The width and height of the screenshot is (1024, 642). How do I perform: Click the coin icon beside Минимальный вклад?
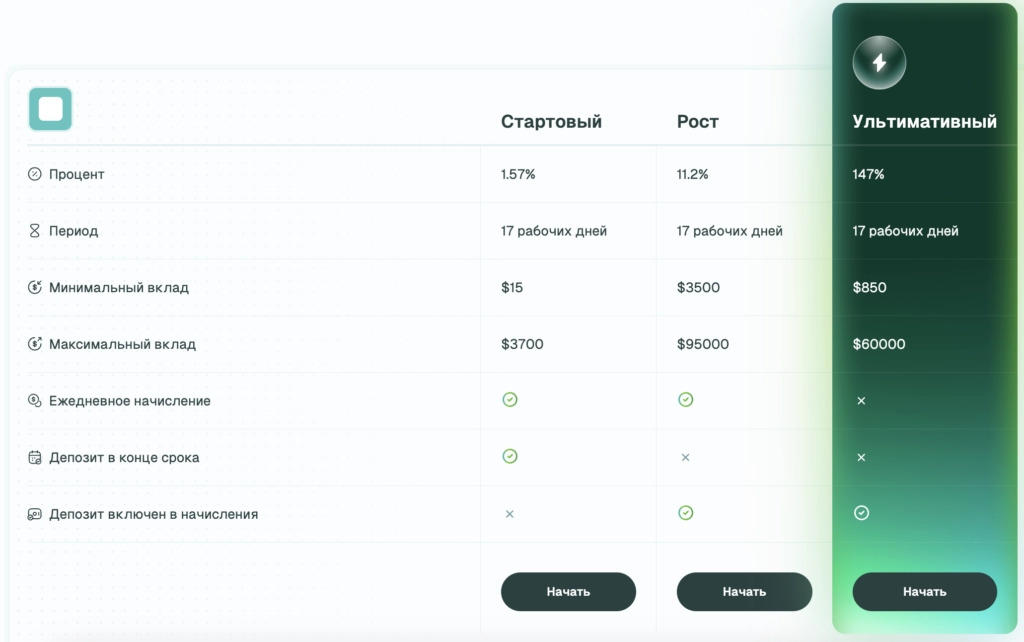tap(35, 288)
